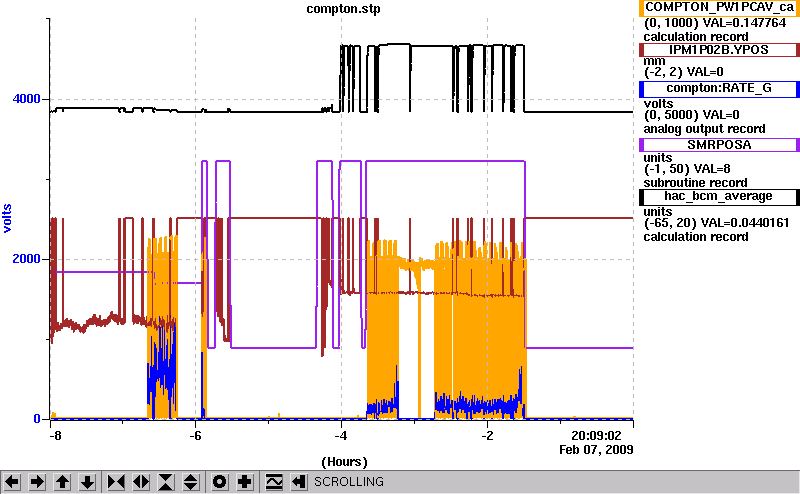800x494 pixels.
Task: Select the SMRPOSA purple legend entry
Action: click(719, 145)
